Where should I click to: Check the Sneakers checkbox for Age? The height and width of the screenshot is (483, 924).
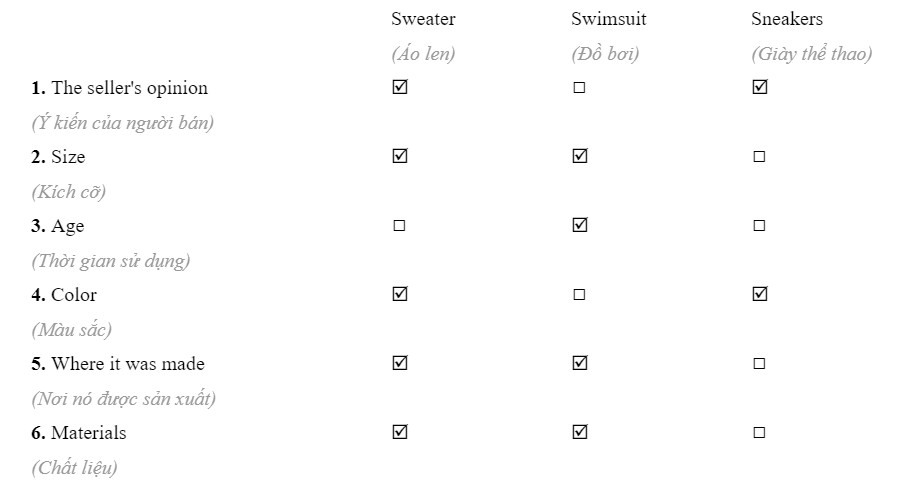[759, 226]
